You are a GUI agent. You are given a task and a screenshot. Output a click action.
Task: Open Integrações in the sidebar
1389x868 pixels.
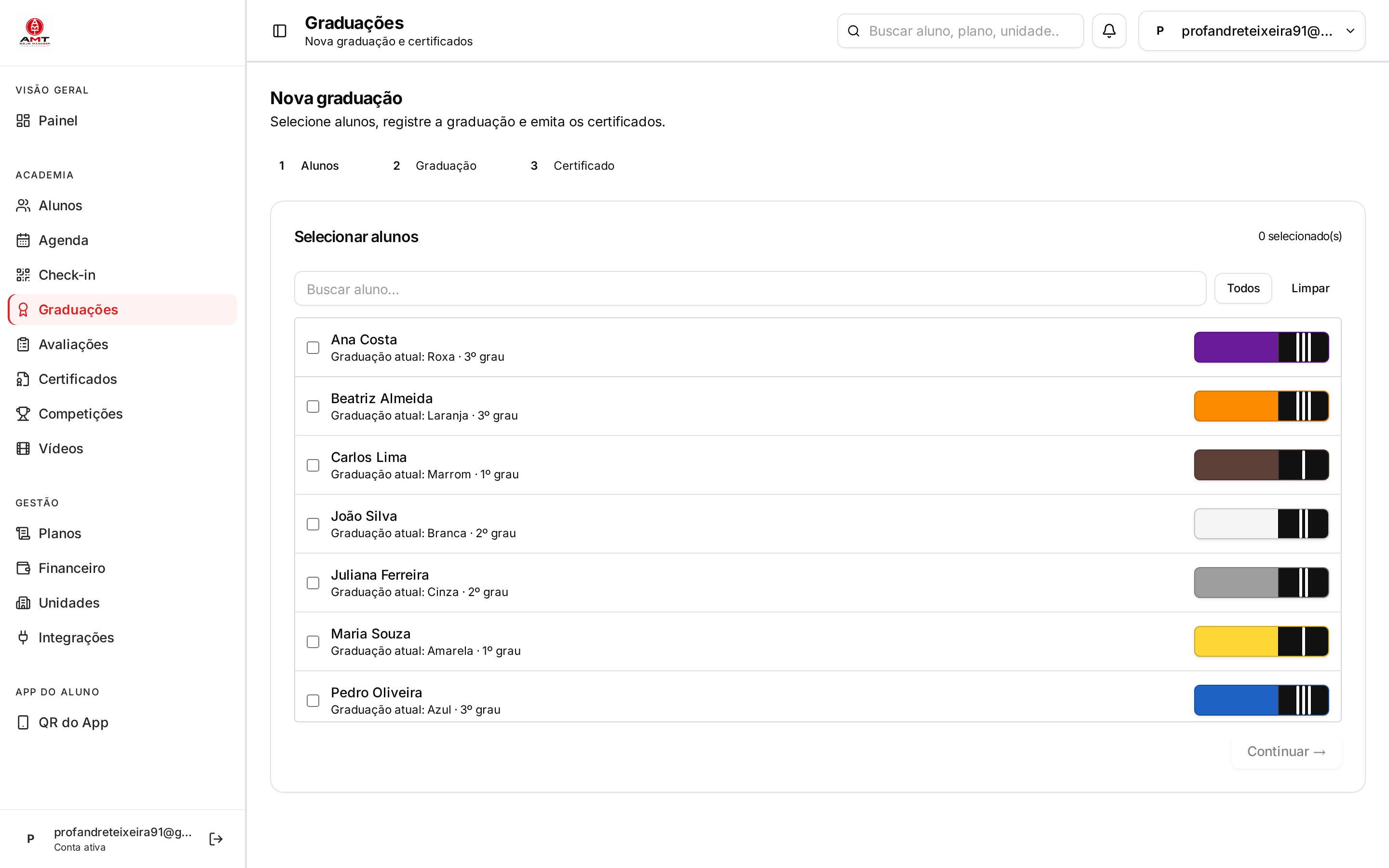(122, 637)
